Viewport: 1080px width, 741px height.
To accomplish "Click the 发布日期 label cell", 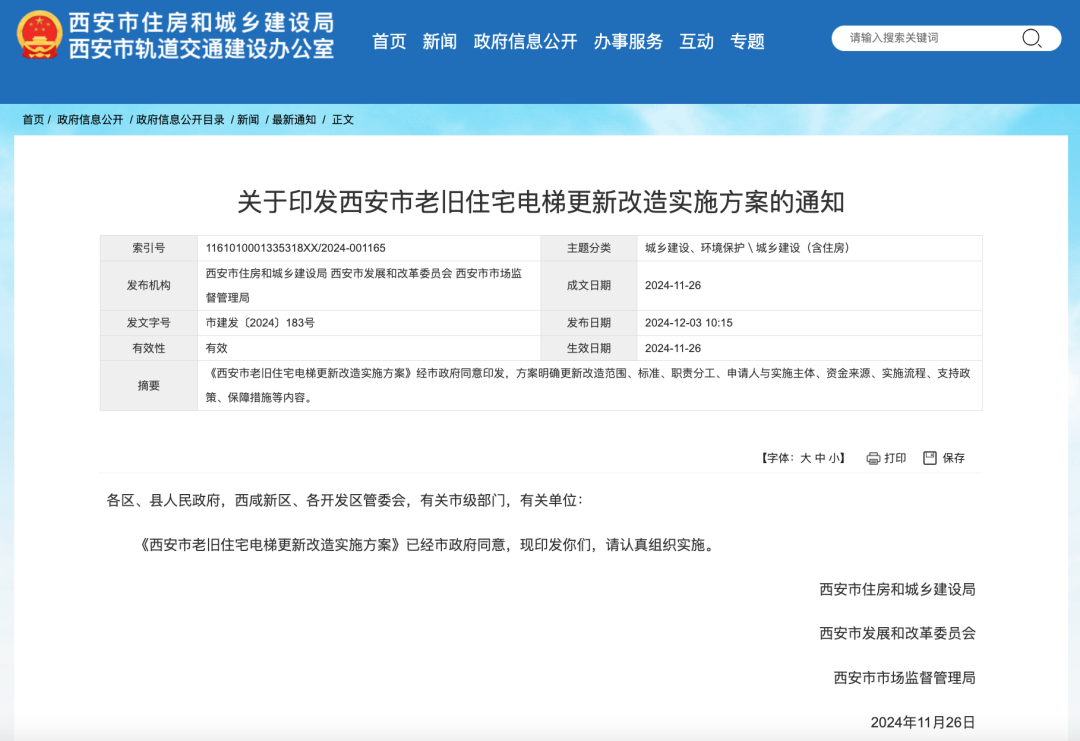I will [x=589, y=322].
